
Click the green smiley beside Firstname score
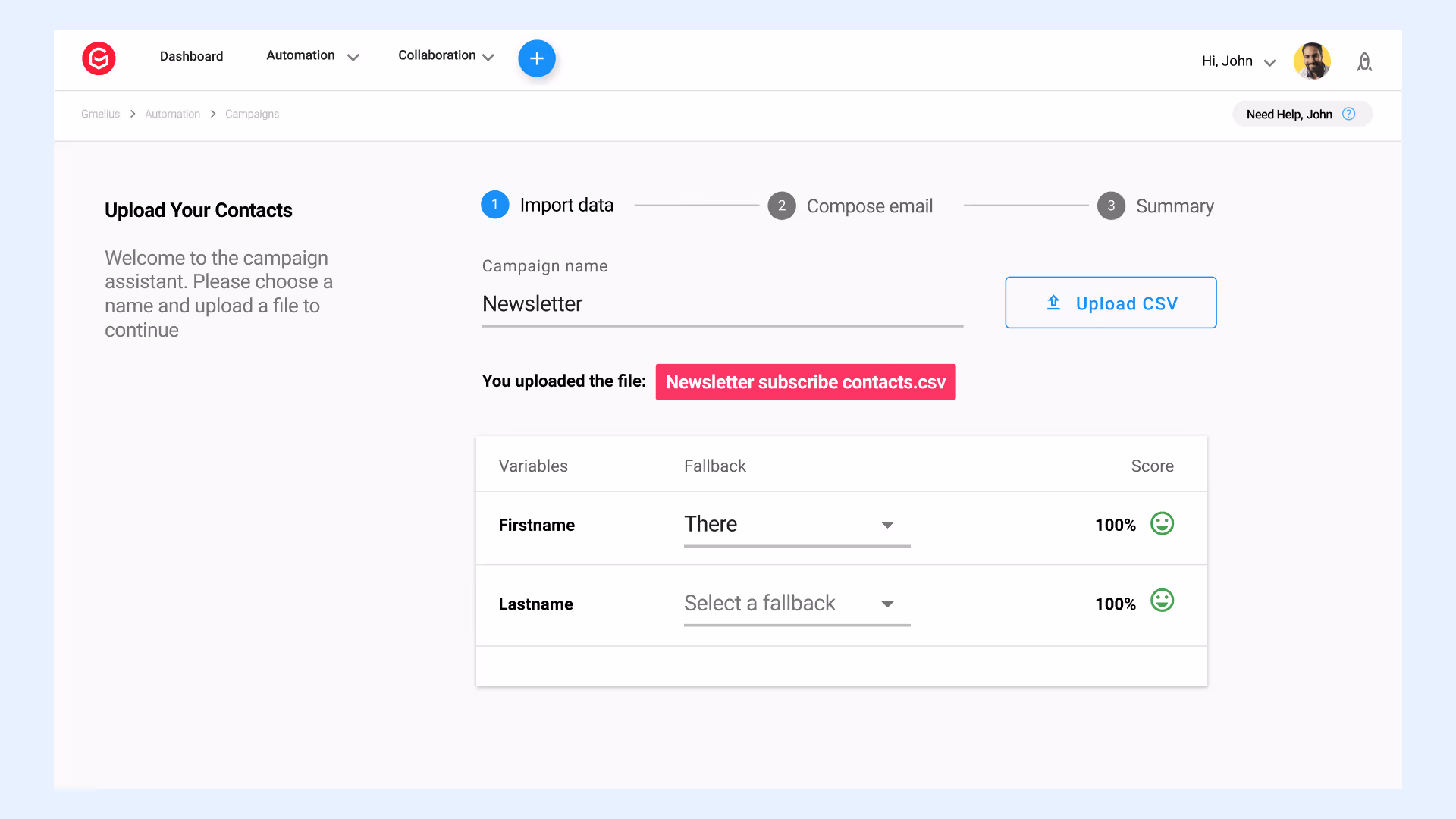pos(1162,524)
